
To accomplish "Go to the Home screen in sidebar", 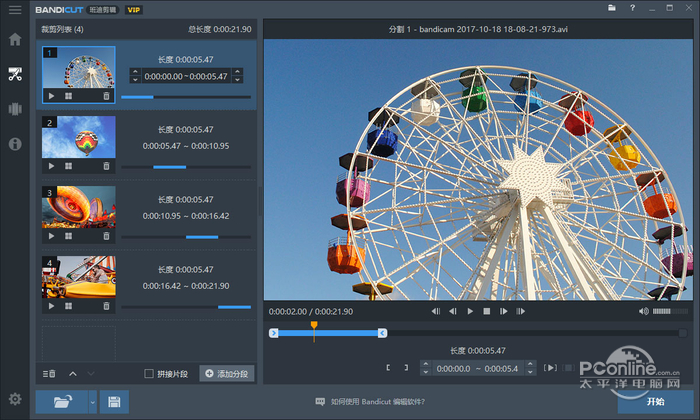I will [15, 40].
